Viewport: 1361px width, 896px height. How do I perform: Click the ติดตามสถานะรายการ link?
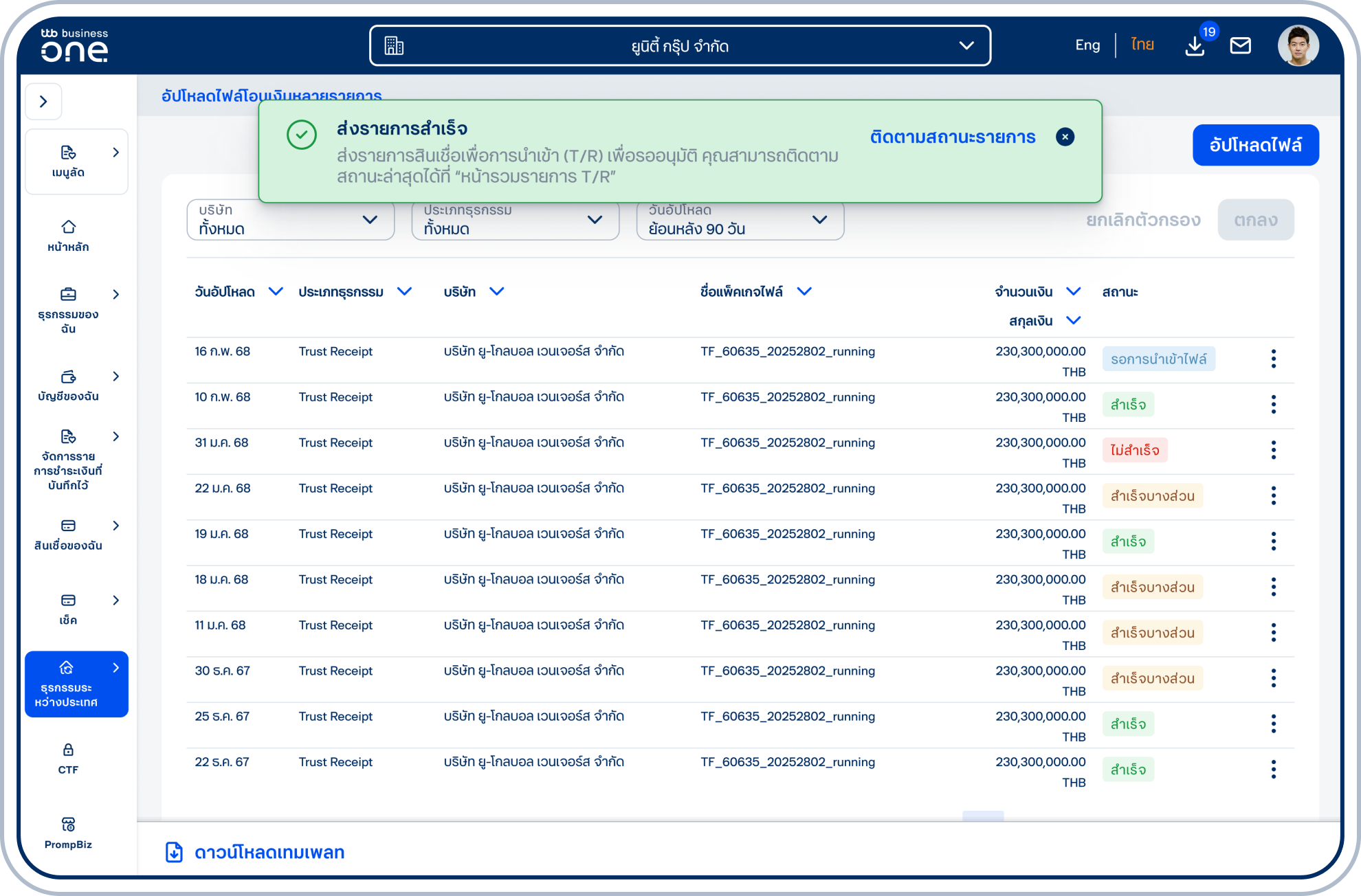pyautogui.click(x=952, y=137)
